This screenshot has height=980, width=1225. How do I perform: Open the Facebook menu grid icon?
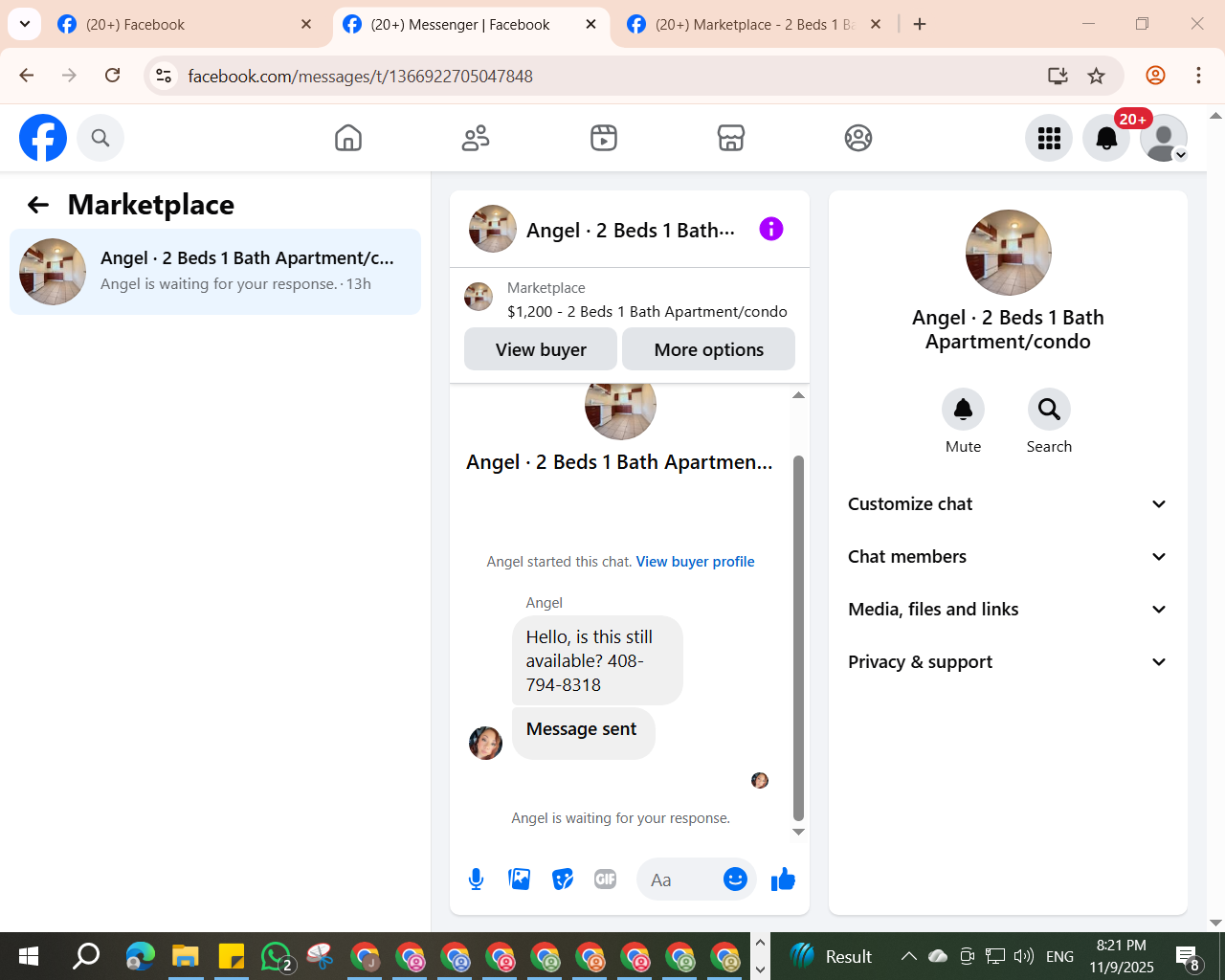(1049, 138)
